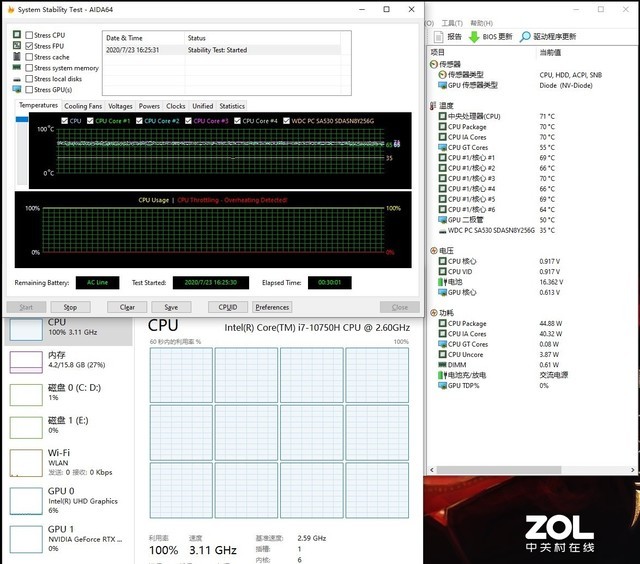This screenshot has height=564, width=640.
Task: Open the 工具(T) menu
Action: coord(453,20)
